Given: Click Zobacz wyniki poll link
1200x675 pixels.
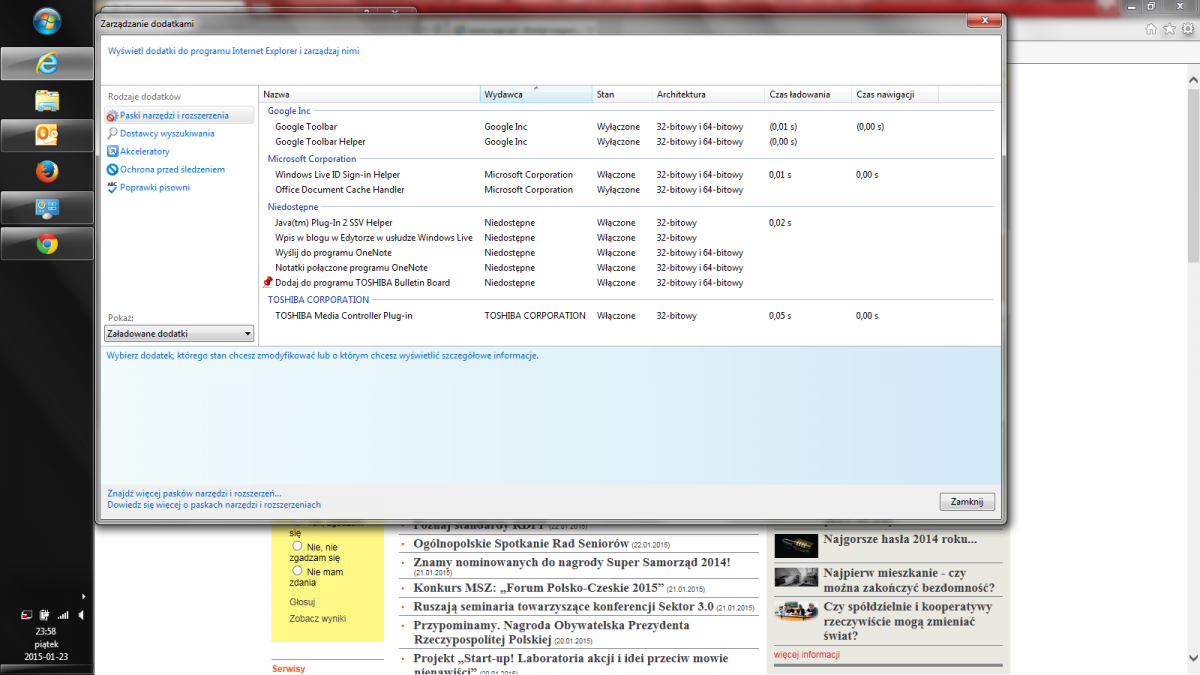Looking at the screenshot, I should click(318, 619).
